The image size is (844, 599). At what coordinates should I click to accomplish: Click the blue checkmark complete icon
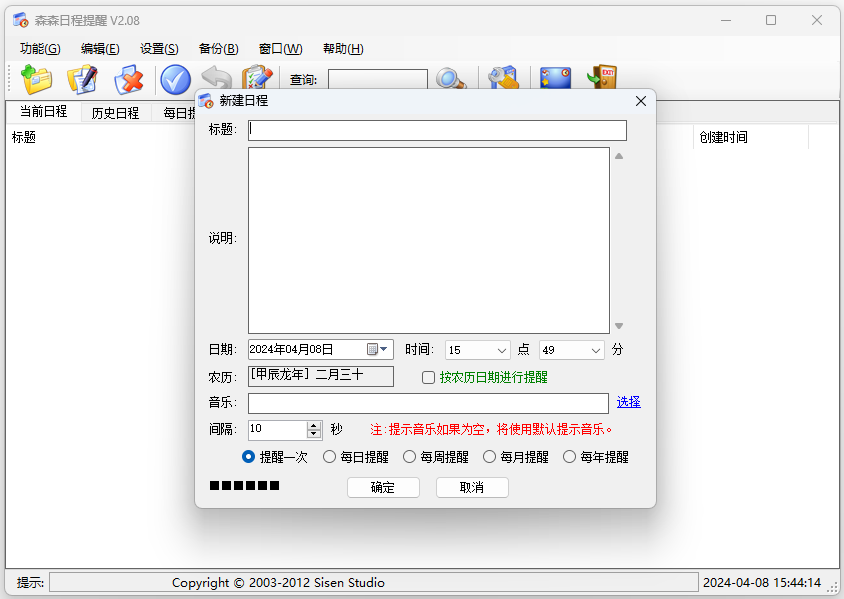click(x=175, y=80)
